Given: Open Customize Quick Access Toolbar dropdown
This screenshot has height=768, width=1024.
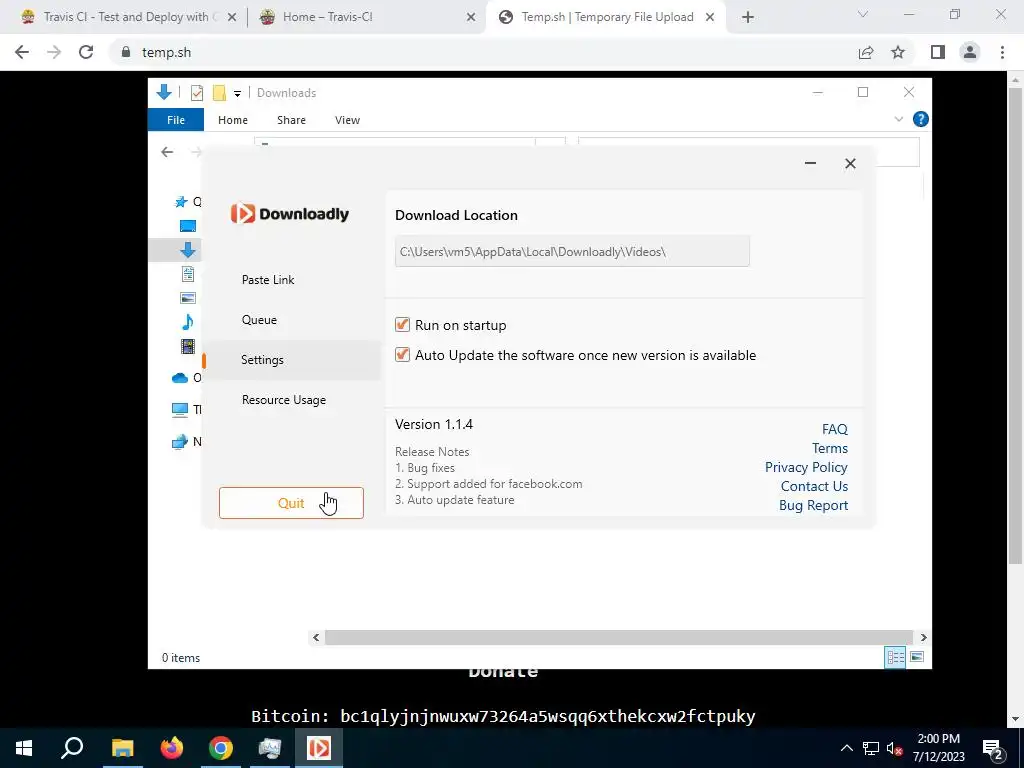Looking at the screenshot, I should coord(237,93).
